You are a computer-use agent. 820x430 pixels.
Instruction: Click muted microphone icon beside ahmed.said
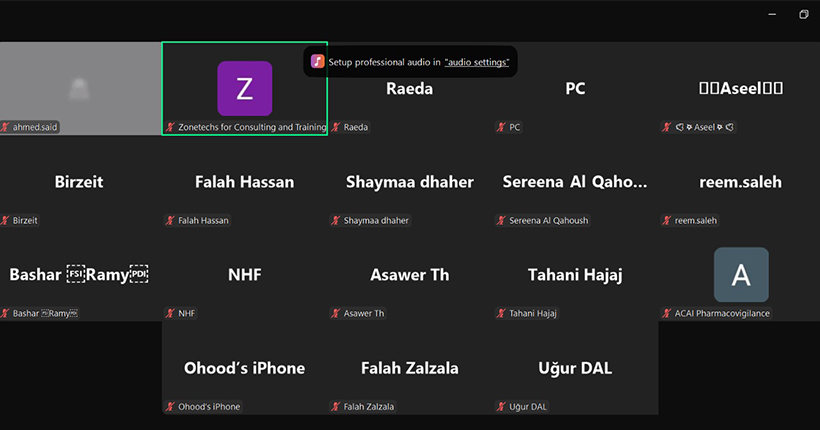5,128
